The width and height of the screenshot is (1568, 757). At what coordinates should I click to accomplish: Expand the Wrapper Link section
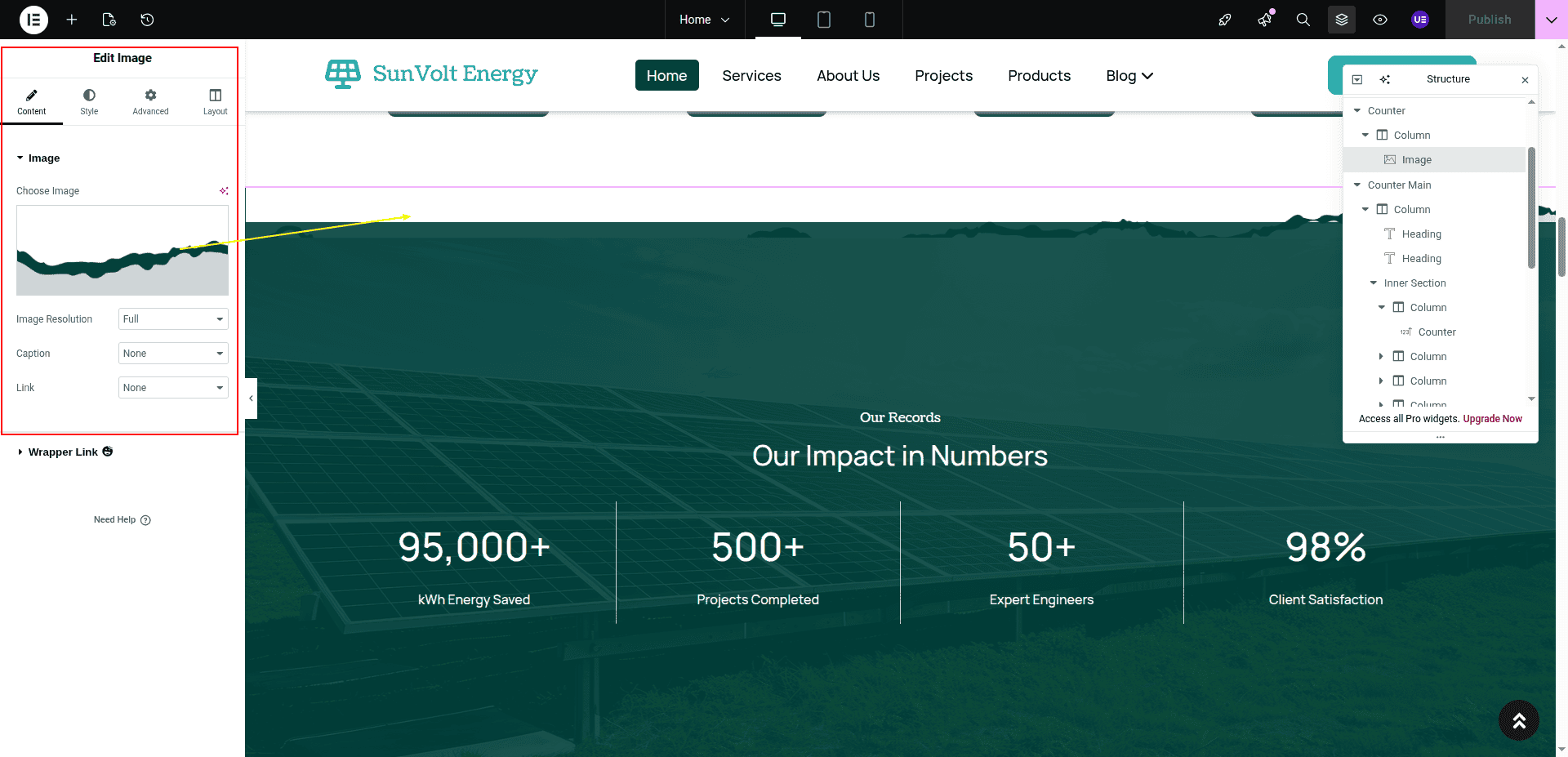pos(63,452)
